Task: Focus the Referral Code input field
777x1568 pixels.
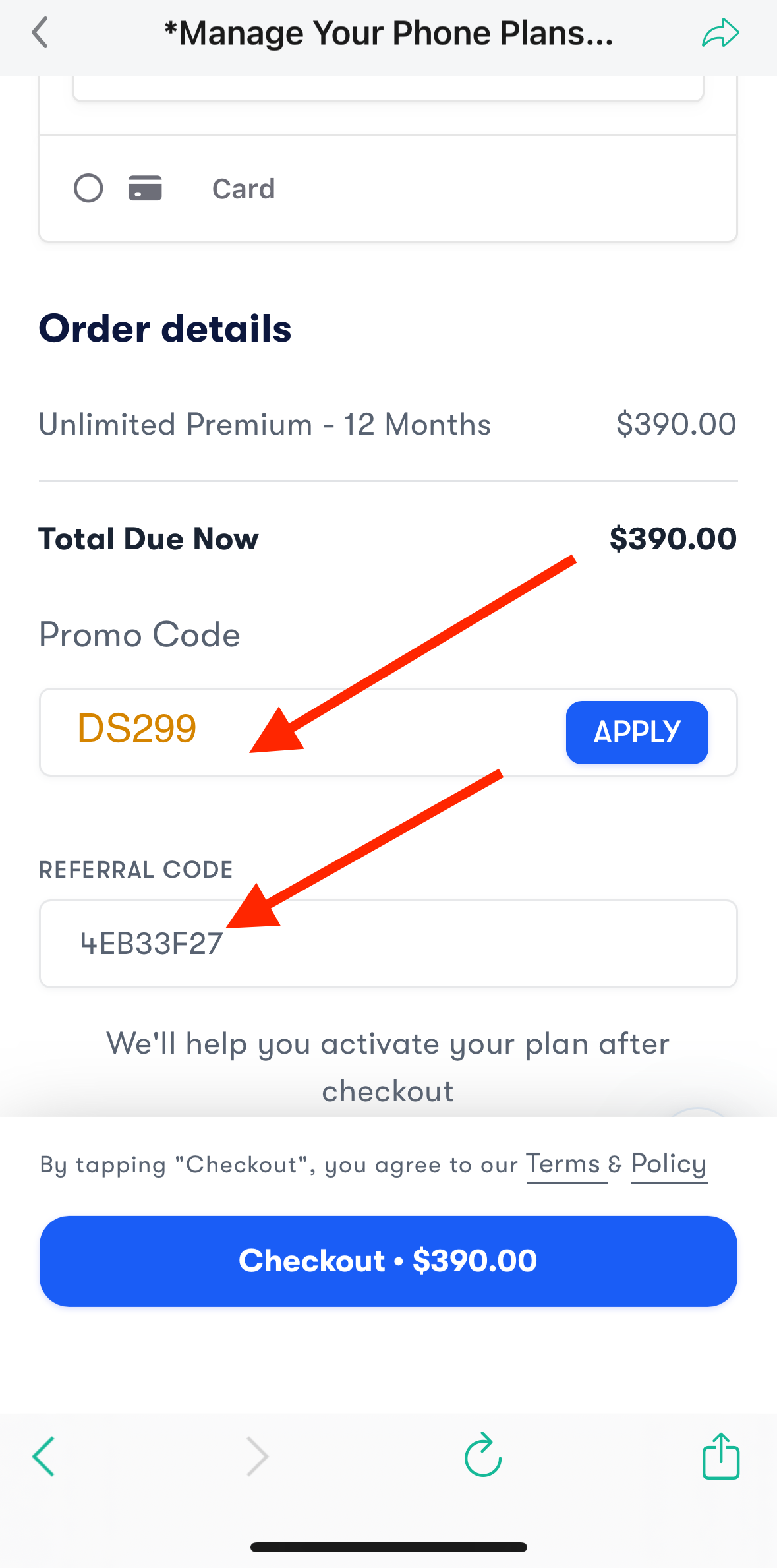Action: [x=388, y=944]
